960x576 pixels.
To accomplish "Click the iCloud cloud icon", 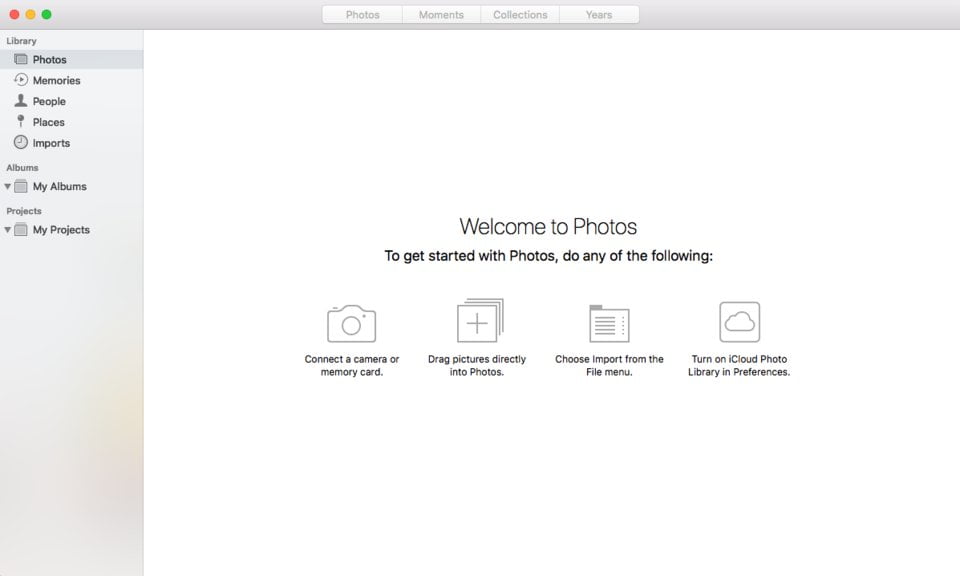I will click(x=740, y=321).
